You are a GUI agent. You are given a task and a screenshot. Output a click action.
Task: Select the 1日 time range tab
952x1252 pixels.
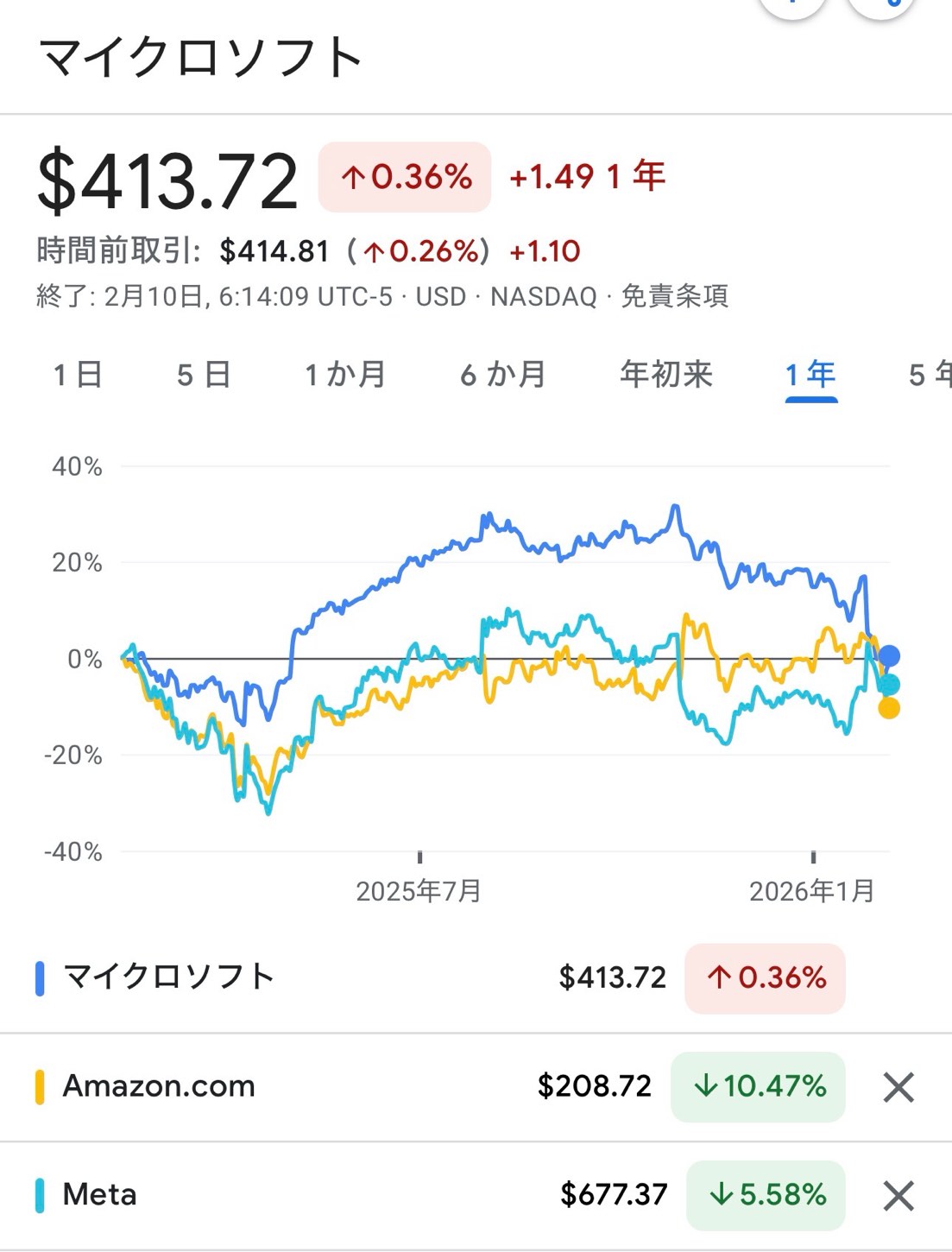pyautogui.click(x=79, y=375)
